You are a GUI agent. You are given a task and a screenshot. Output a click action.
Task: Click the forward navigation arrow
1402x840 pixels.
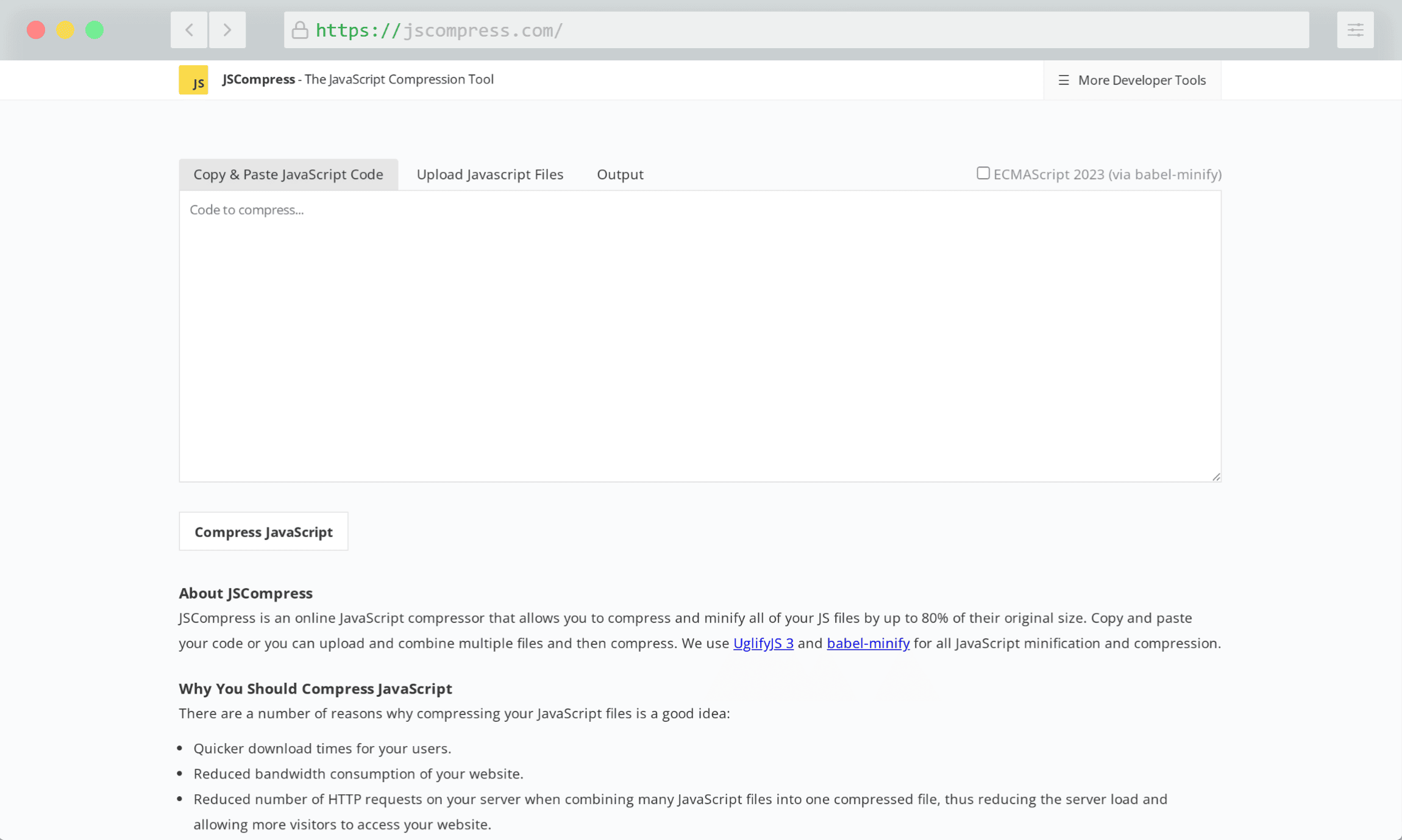pos(227,29)
